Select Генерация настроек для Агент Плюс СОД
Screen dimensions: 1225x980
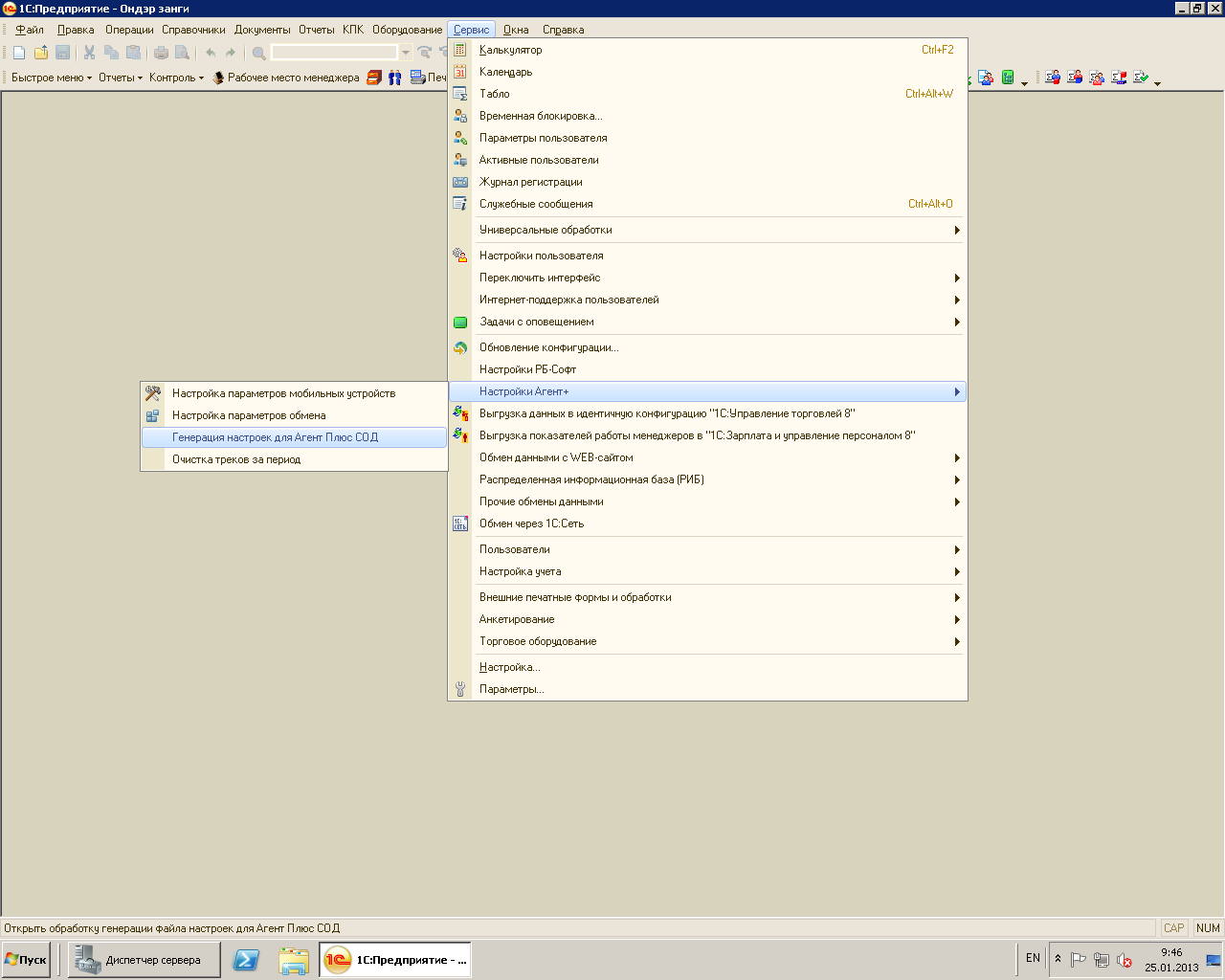pos(276,437)
